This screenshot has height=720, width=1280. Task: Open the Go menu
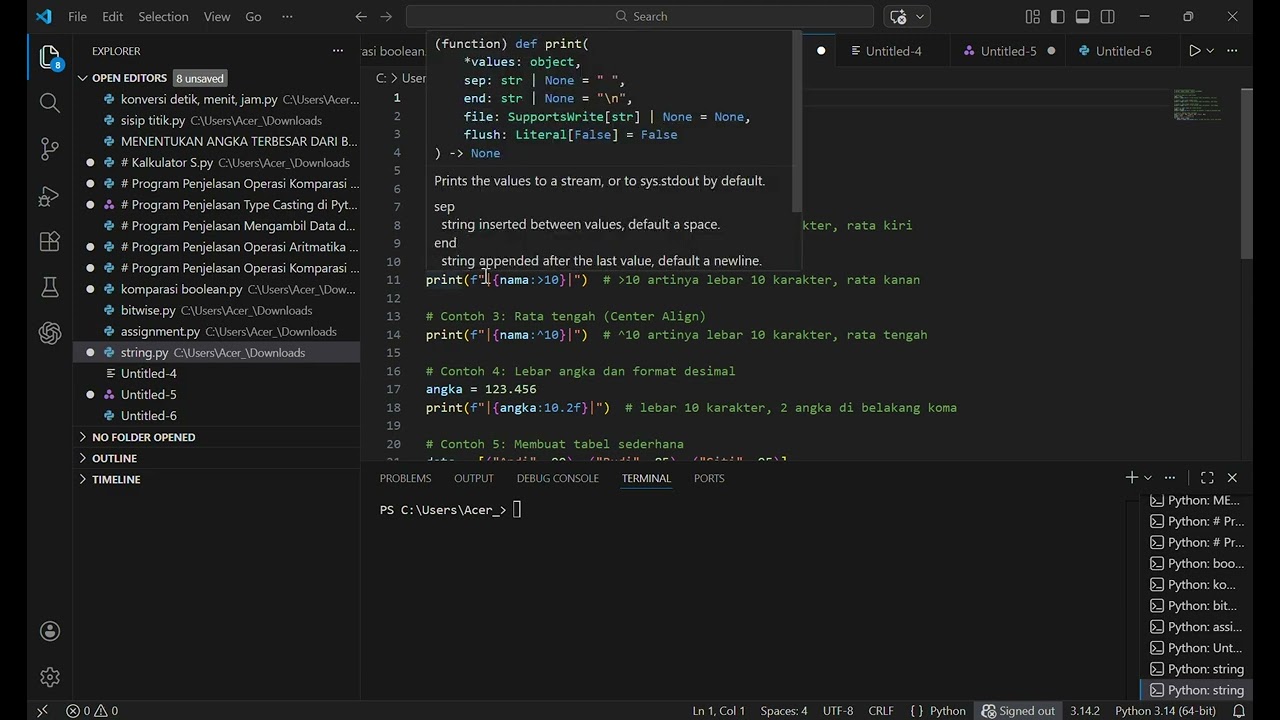point(253,16)
